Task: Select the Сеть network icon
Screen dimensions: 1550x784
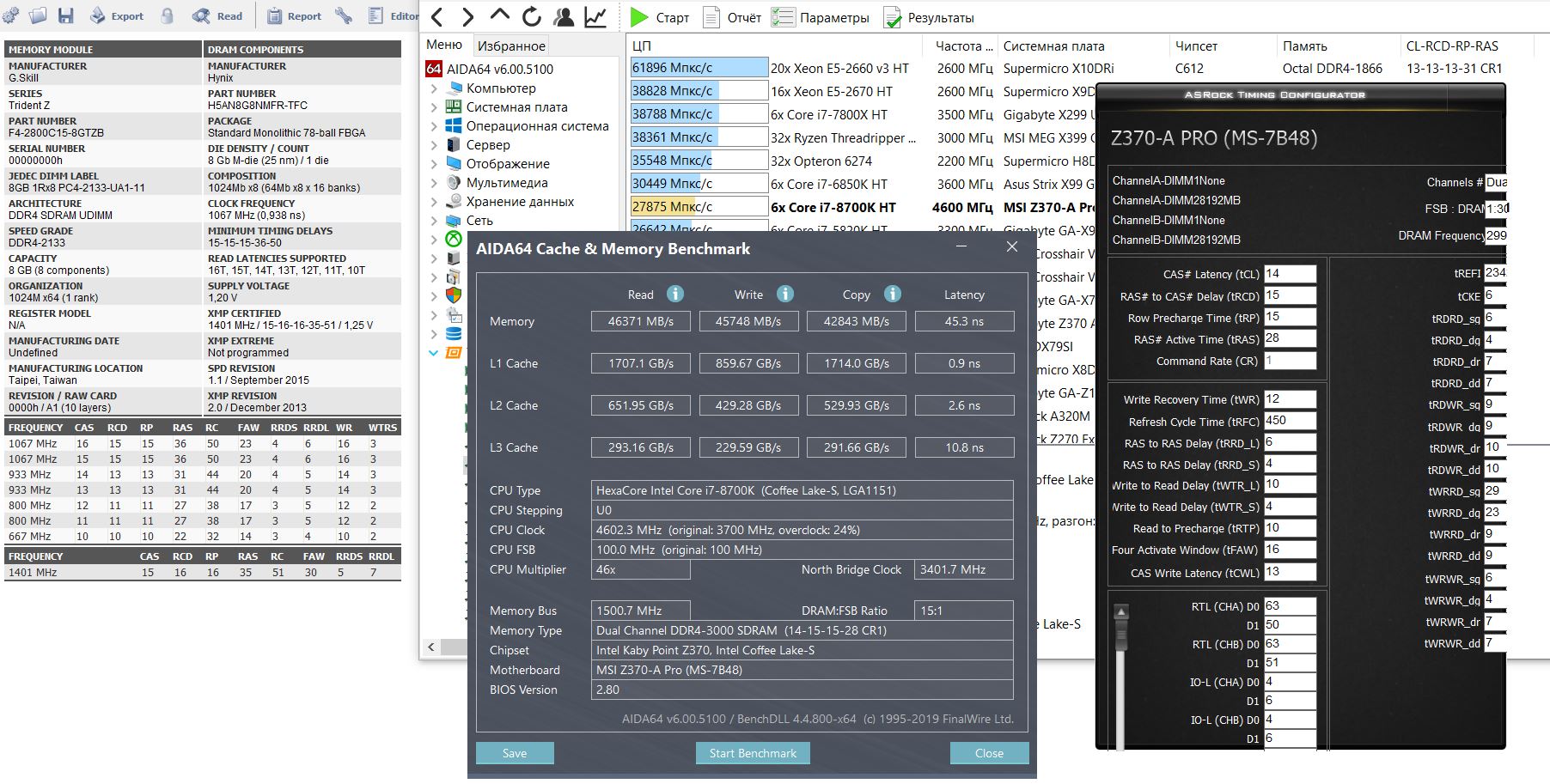Action: point(454,220)
